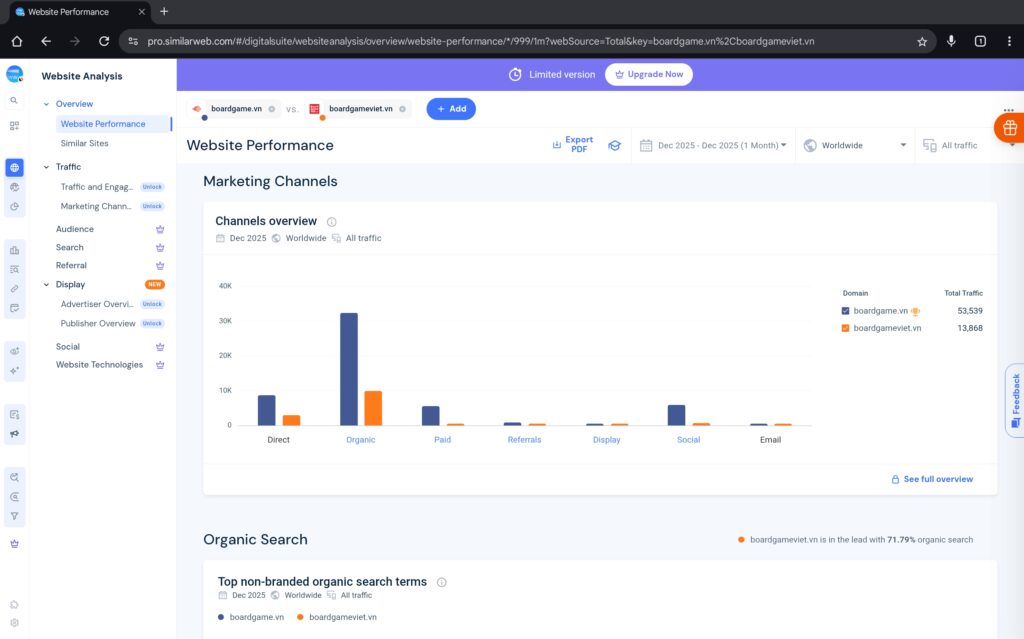This screenshot has width=1024, height=639.
Task: Select the globe Website Analysis icon in sidebar
Action: click(14, 167)
